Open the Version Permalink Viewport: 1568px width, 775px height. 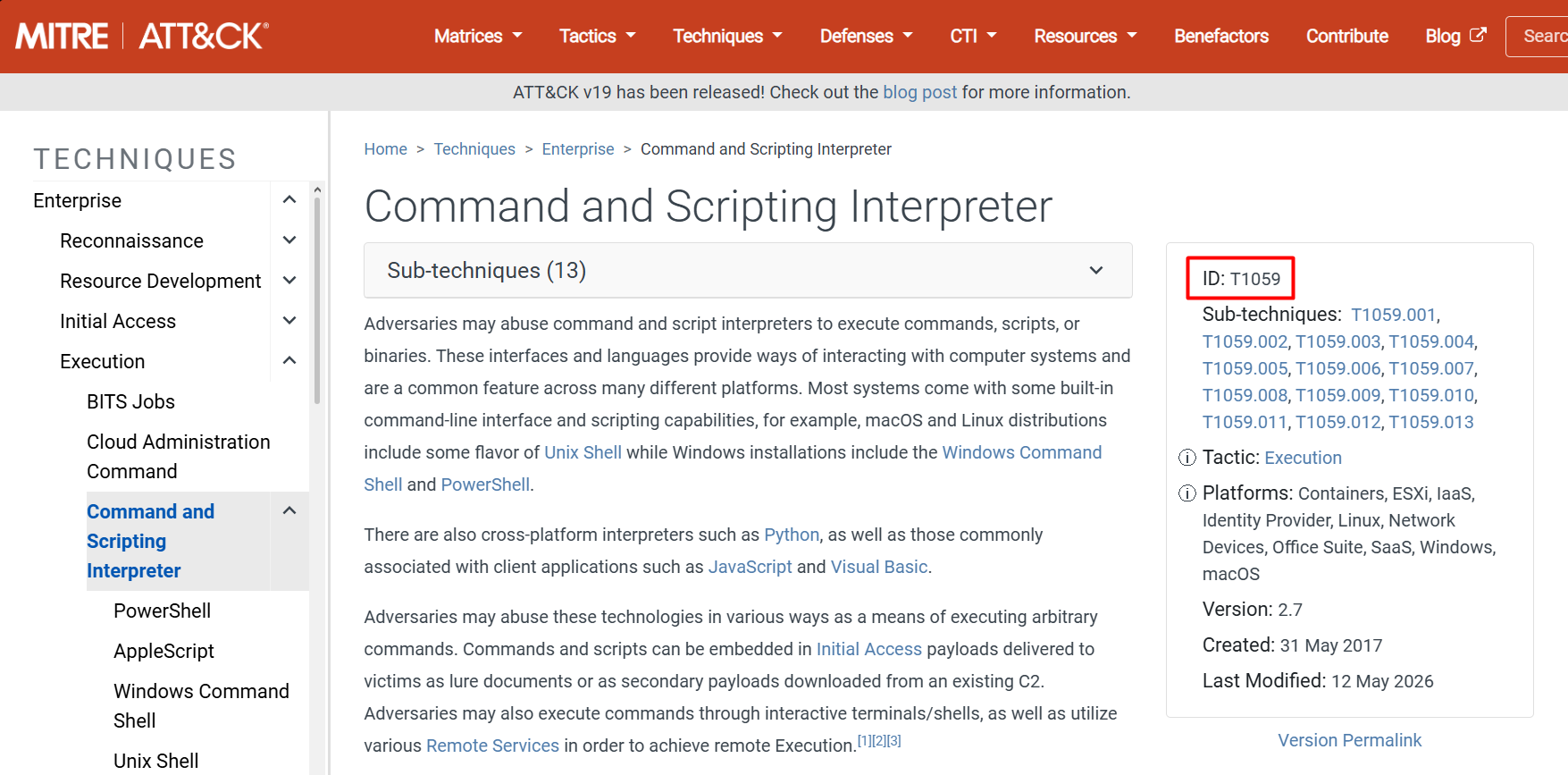(1349, 740)
